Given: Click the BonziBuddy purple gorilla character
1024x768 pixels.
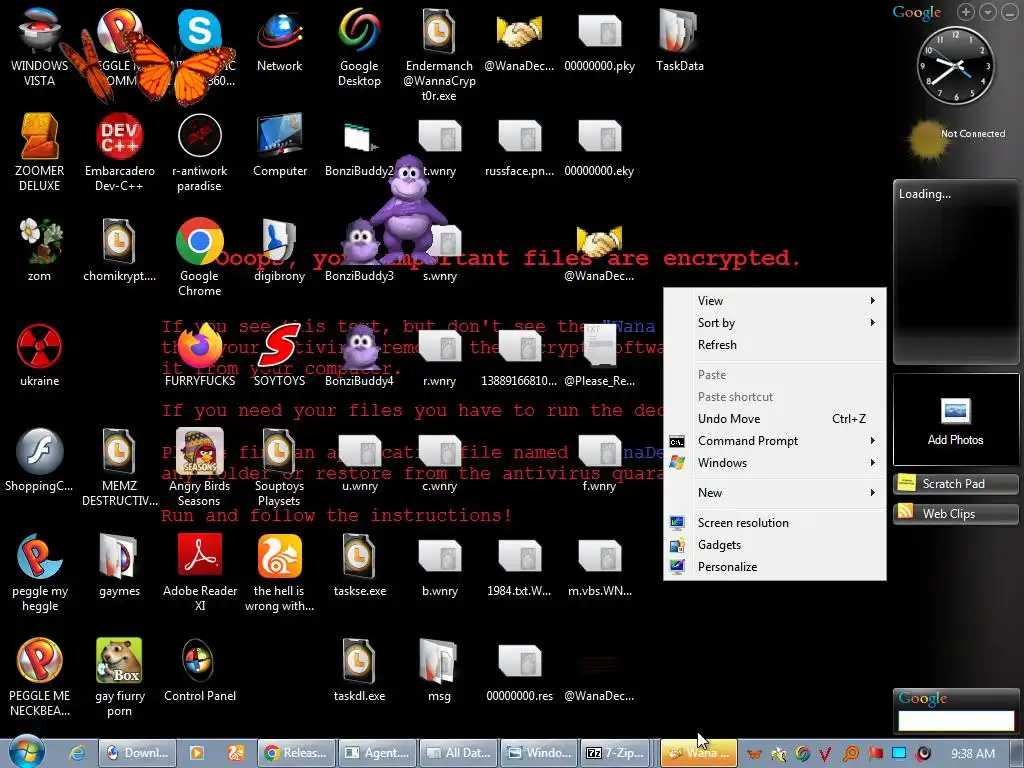Looking at the screenshot, I should coord(407,209).
